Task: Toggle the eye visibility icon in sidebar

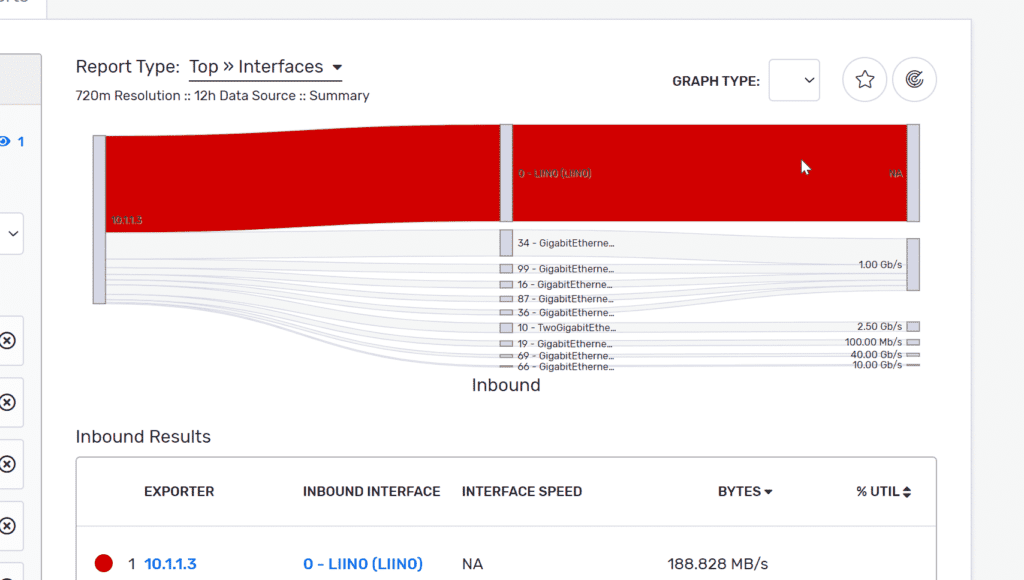Action: click(5, 141)
